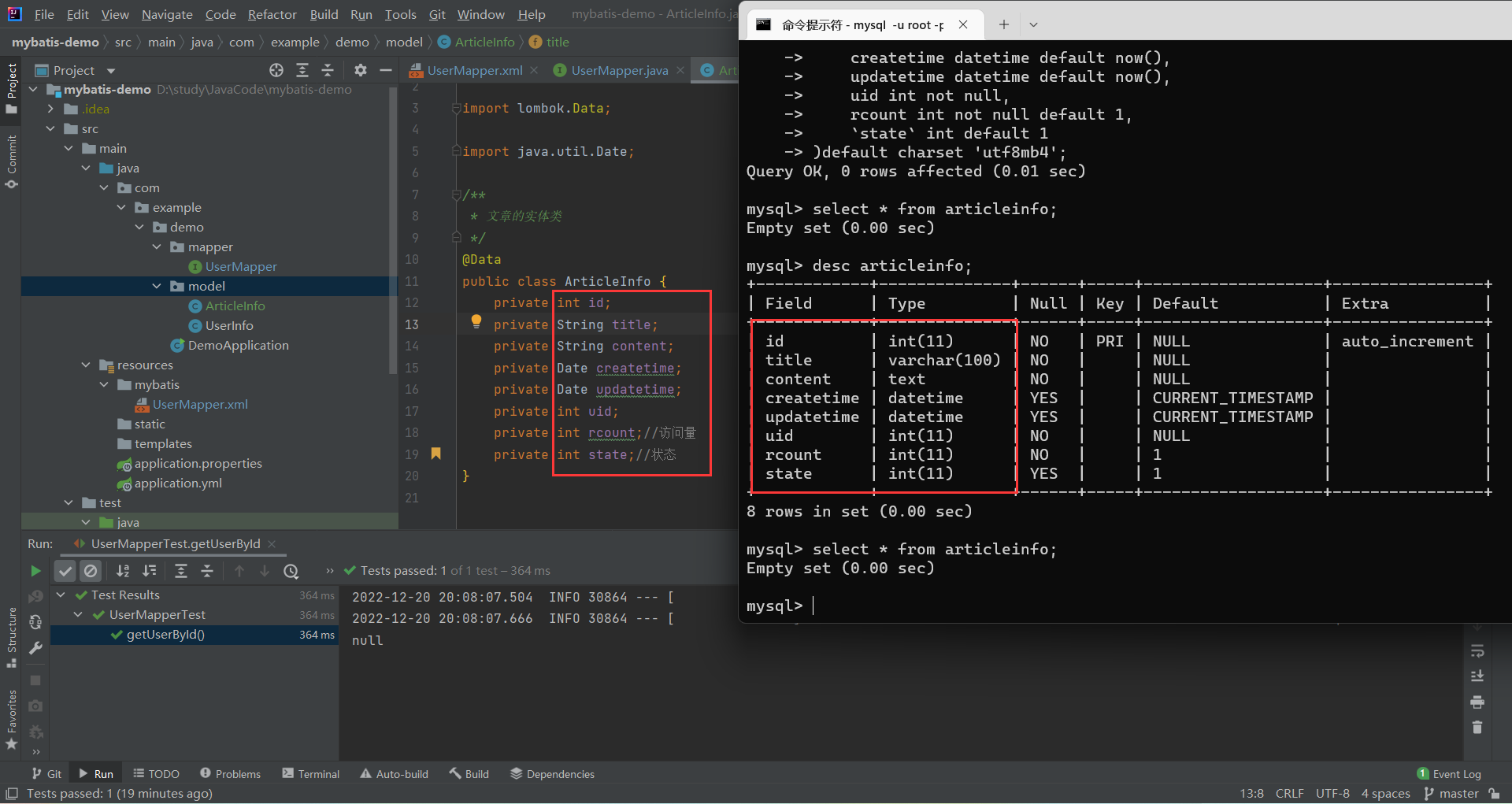Screen dimensions: 1512x804
Task: Close the UserMapperTest.getUserById run tab
Action: pyautogui.click(x=272, y=544)
